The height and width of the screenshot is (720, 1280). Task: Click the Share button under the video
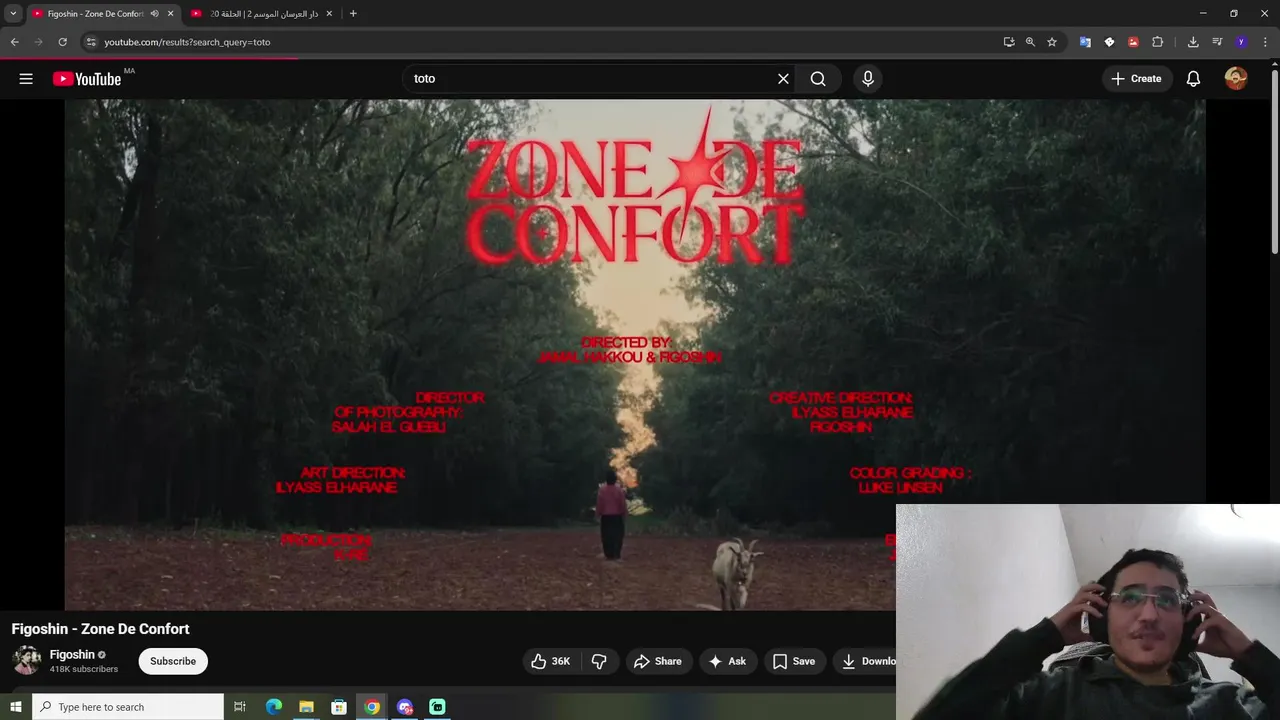(658, 661)
